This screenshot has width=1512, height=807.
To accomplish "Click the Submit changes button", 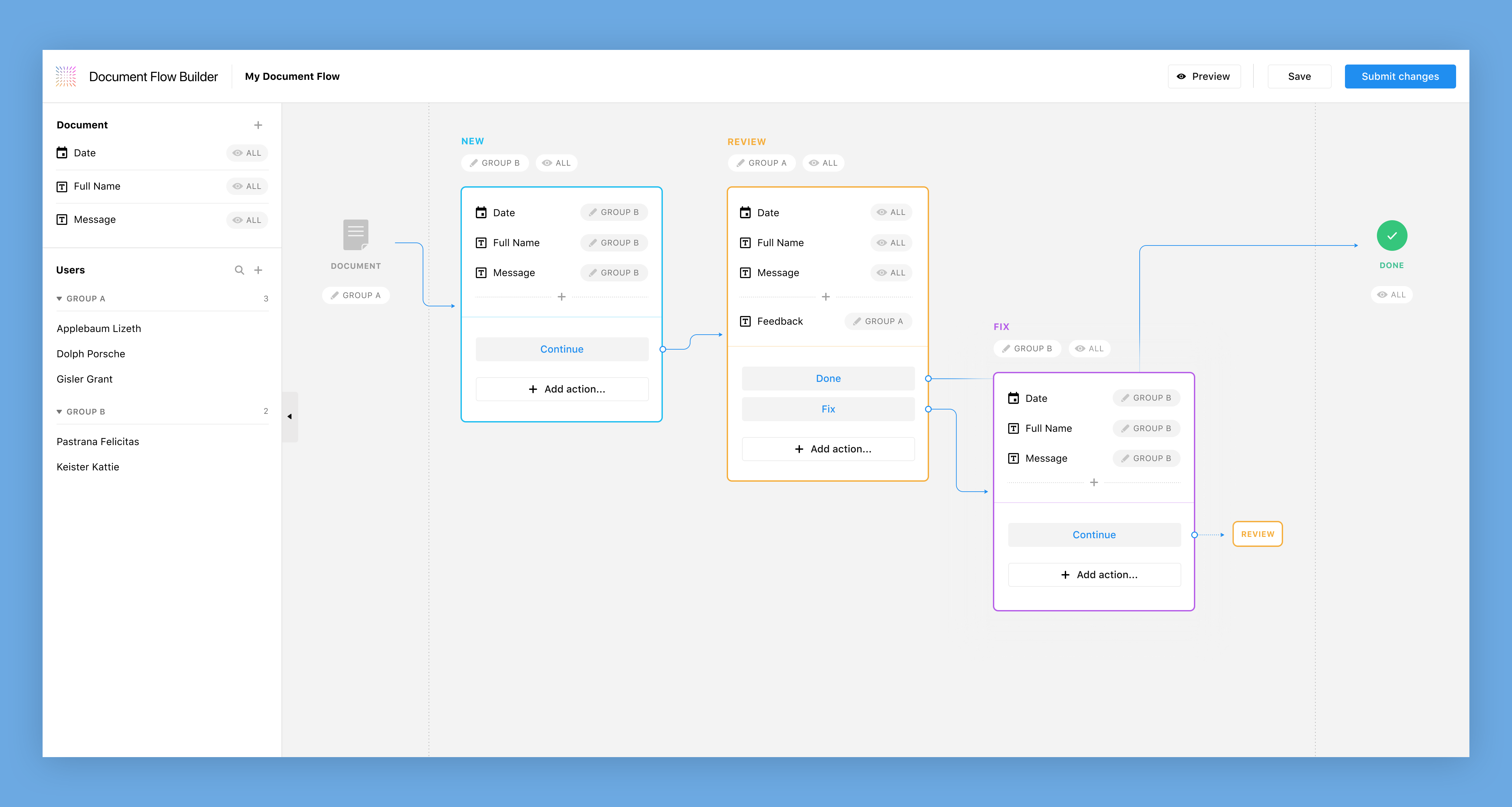I will click(x=1400, y=76).
